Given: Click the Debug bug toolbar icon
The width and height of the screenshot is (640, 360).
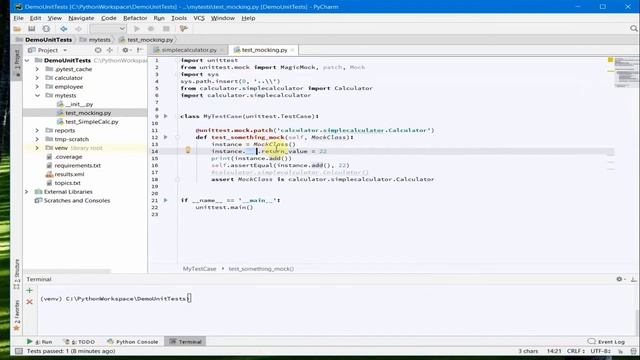Looking at the screenshot, I should tap(151, 29).
